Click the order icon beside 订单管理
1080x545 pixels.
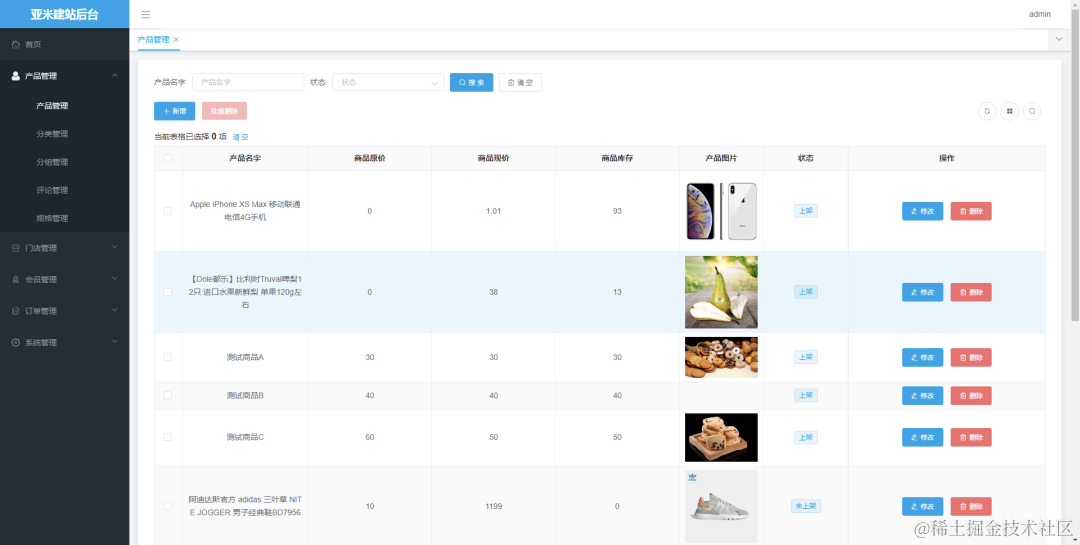point(16,311)
